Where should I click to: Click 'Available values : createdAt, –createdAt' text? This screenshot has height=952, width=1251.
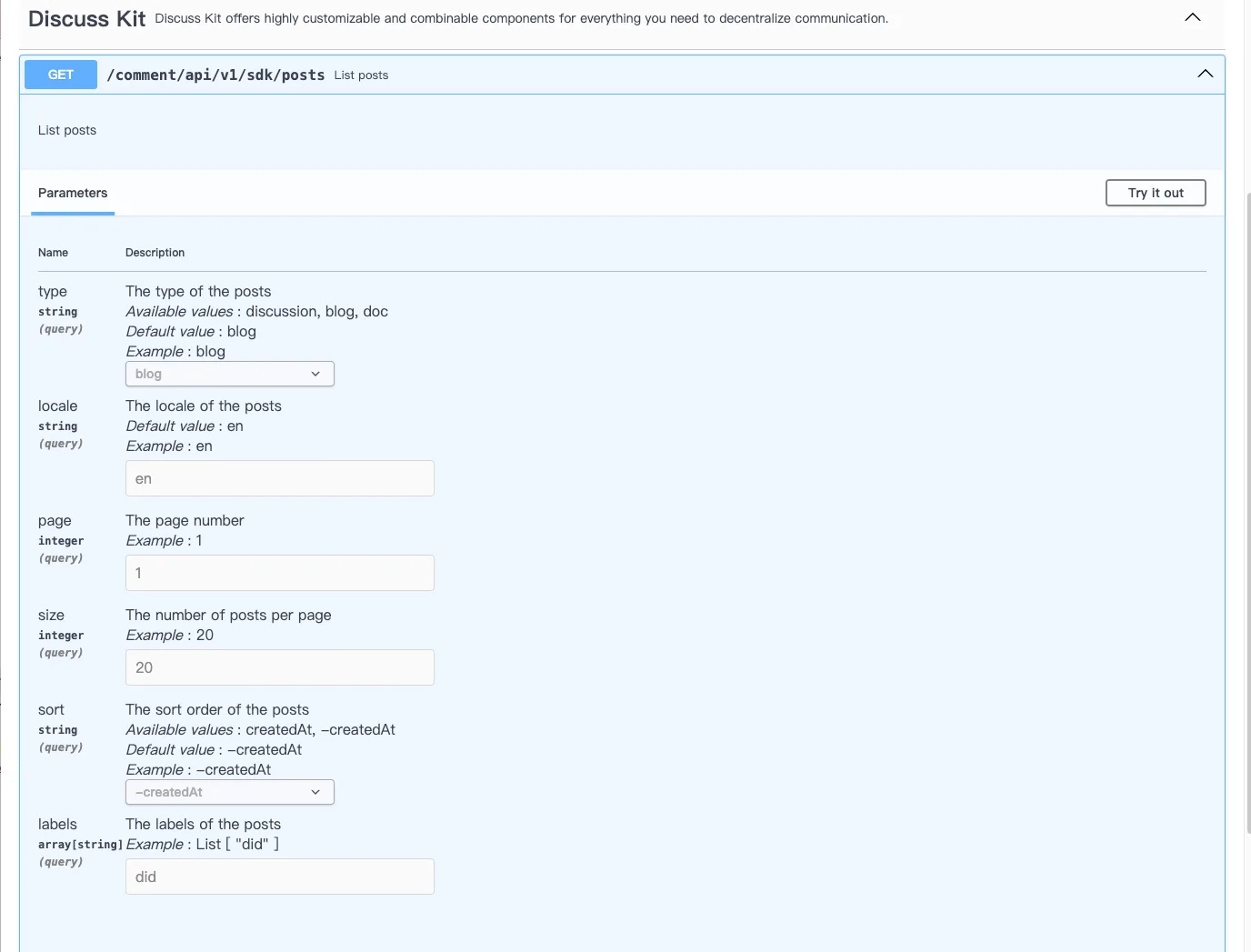click(261, 729)
